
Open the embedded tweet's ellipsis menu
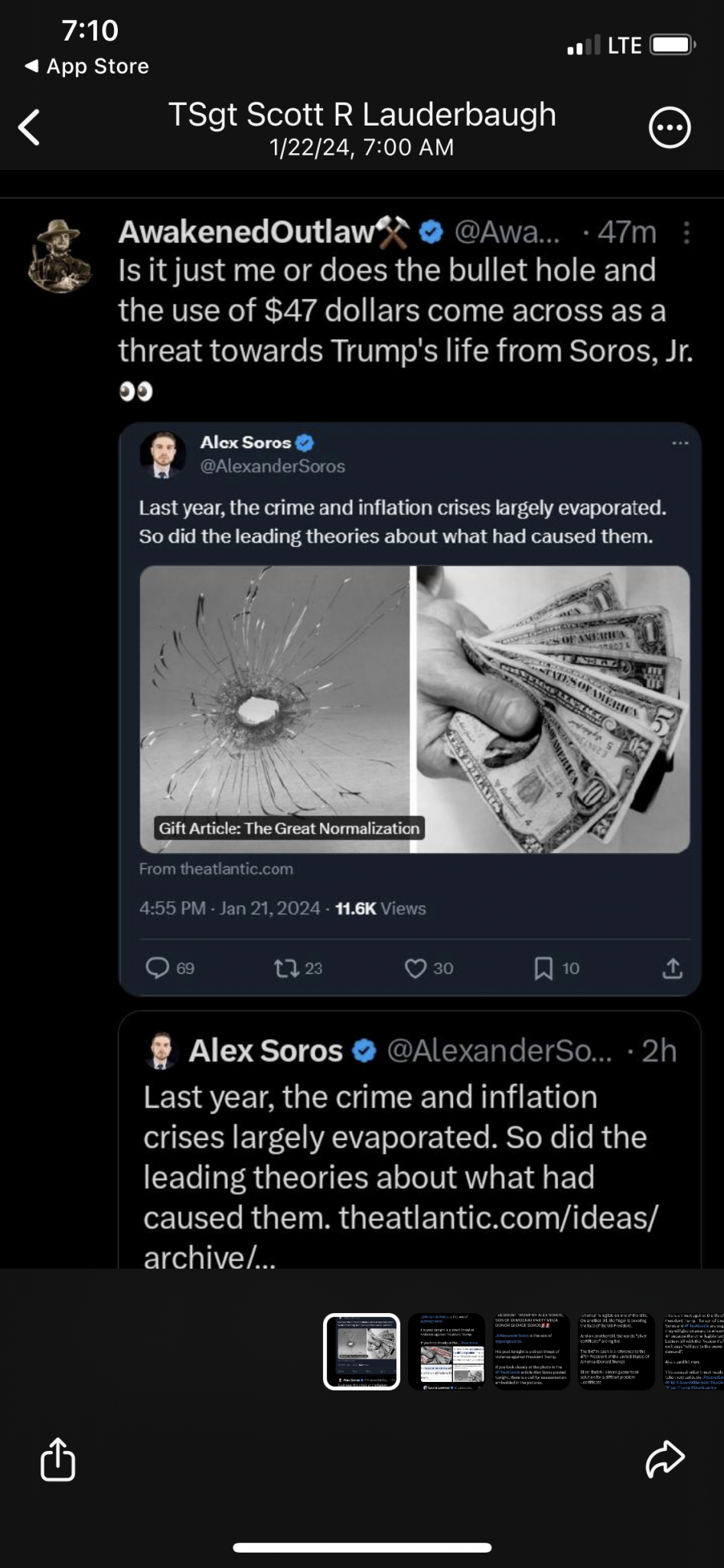680,443
